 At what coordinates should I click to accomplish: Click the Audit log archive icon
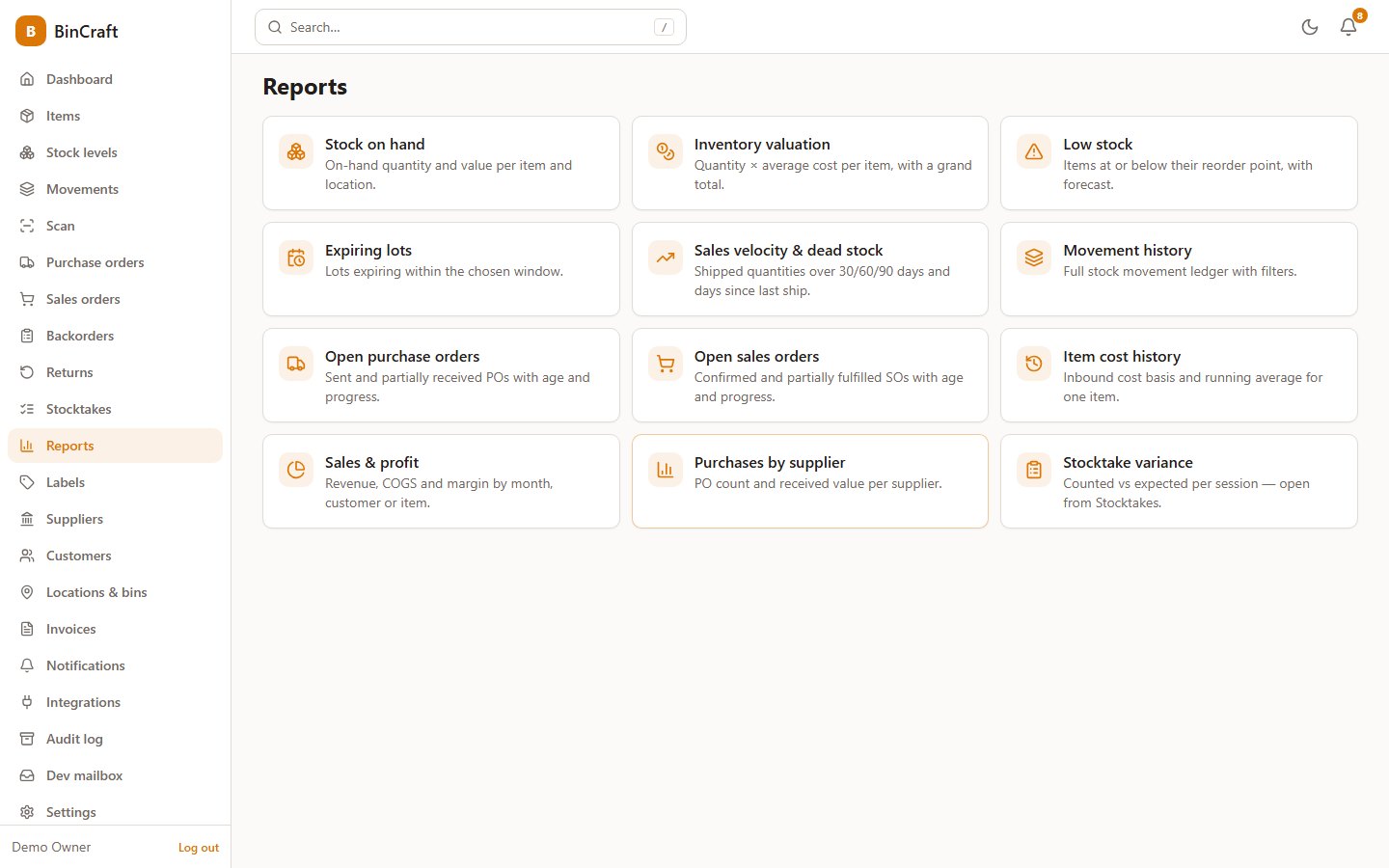(27, 739)
